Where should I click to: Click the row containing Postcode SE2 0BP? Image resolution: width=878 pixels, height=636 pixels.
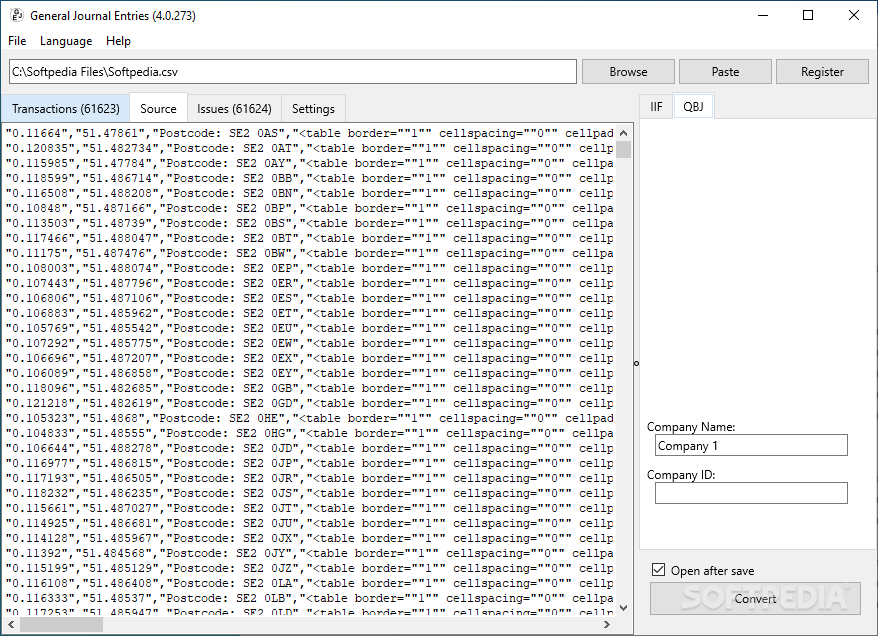310,208
